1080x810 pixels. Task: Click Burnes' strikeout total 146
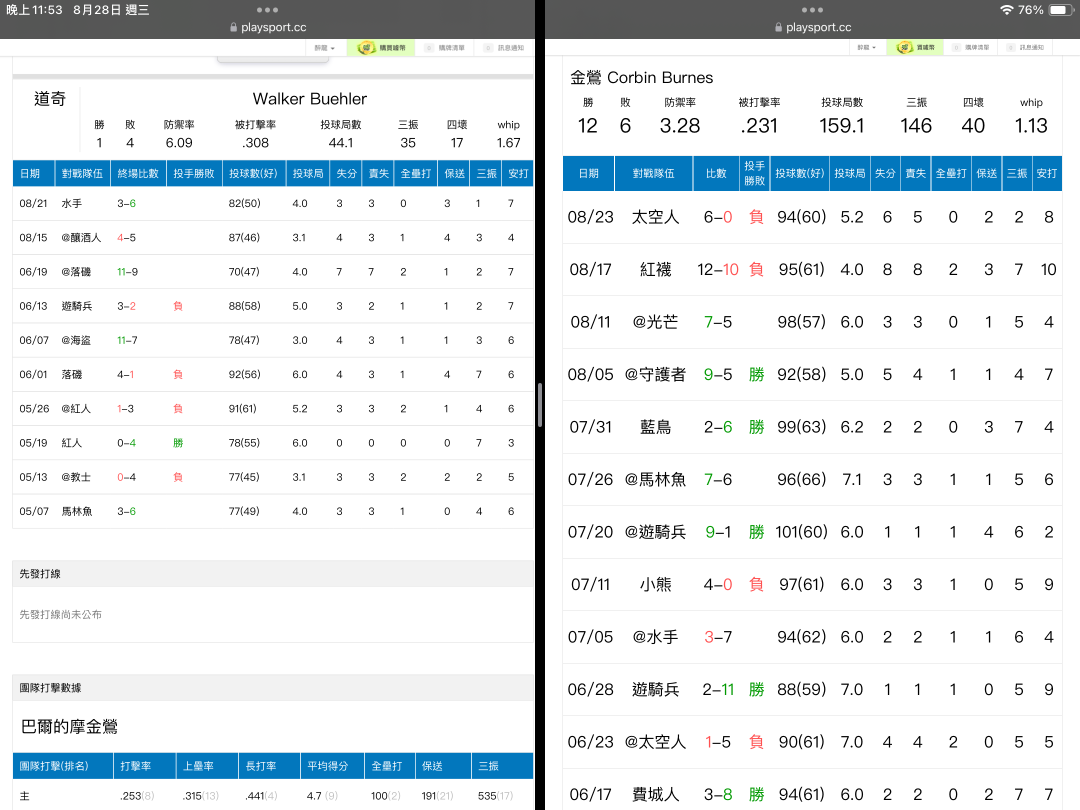[x=916, y=125]
